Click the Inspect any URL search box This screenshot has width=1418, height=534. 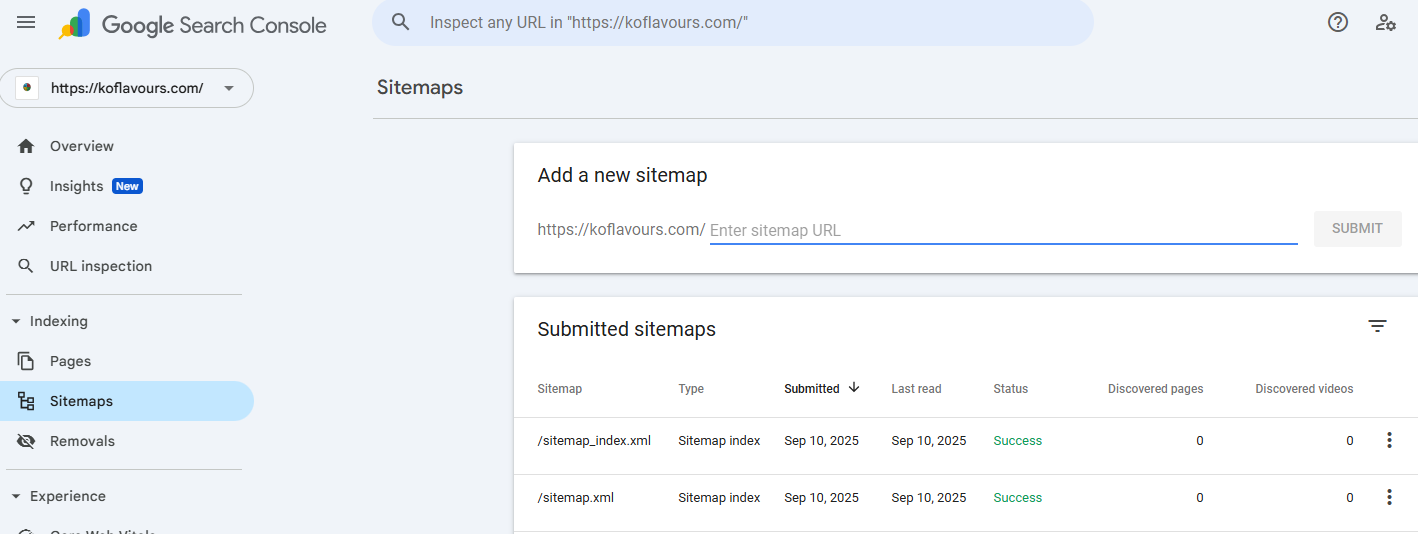pos(733,22)
